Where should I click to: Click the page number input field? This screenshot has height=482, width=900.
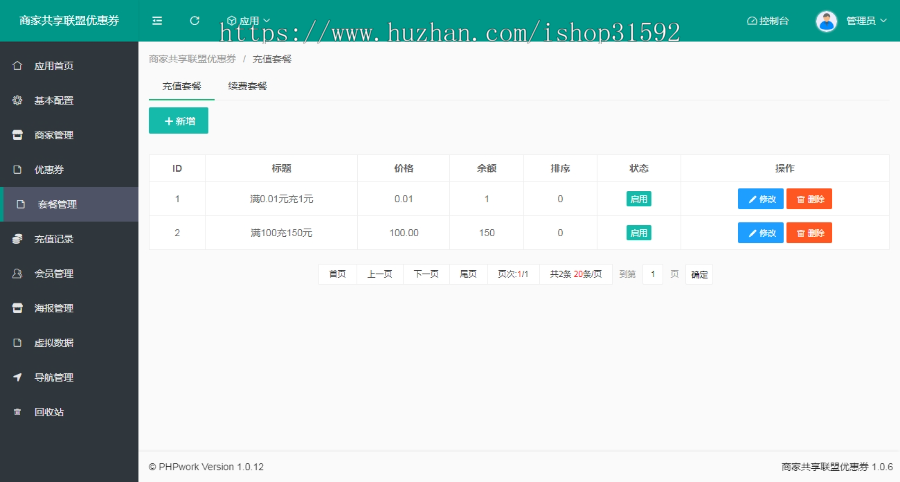coord(653,274)
